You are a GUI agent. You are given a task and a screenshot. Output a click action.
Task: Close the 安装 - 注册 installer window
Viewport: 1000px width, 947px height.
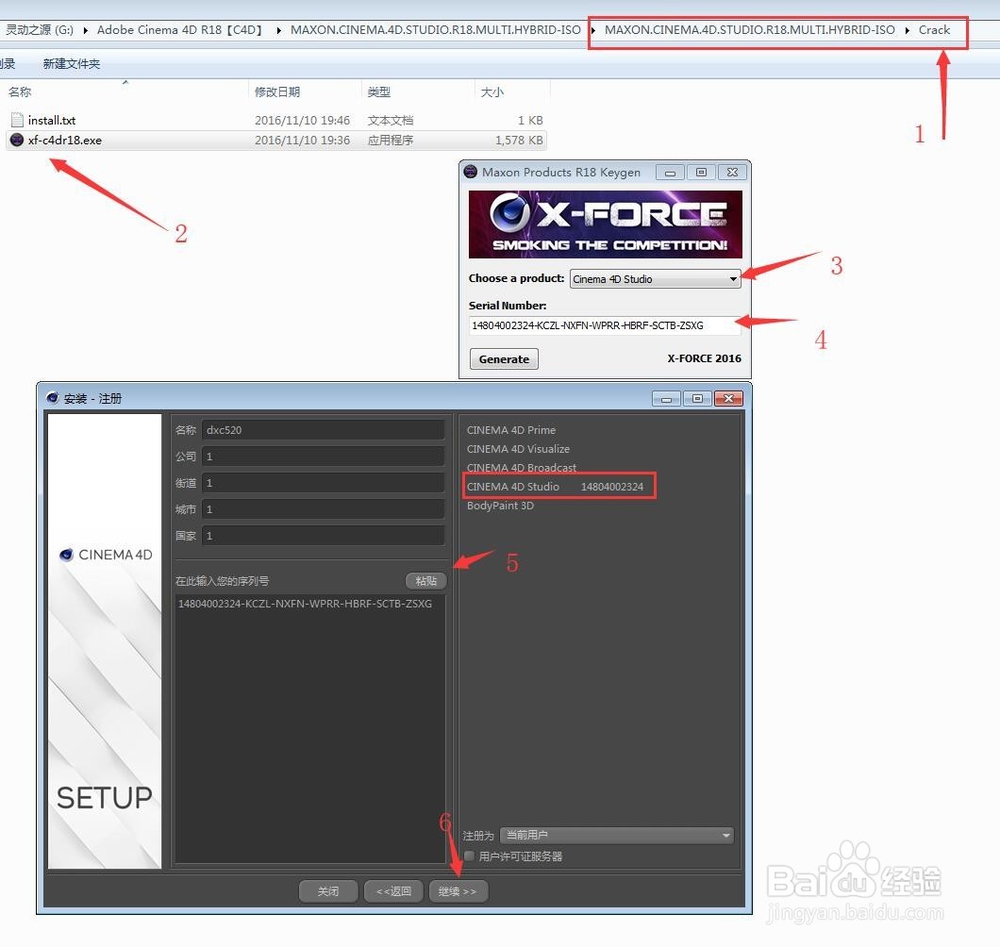point(728,399)
